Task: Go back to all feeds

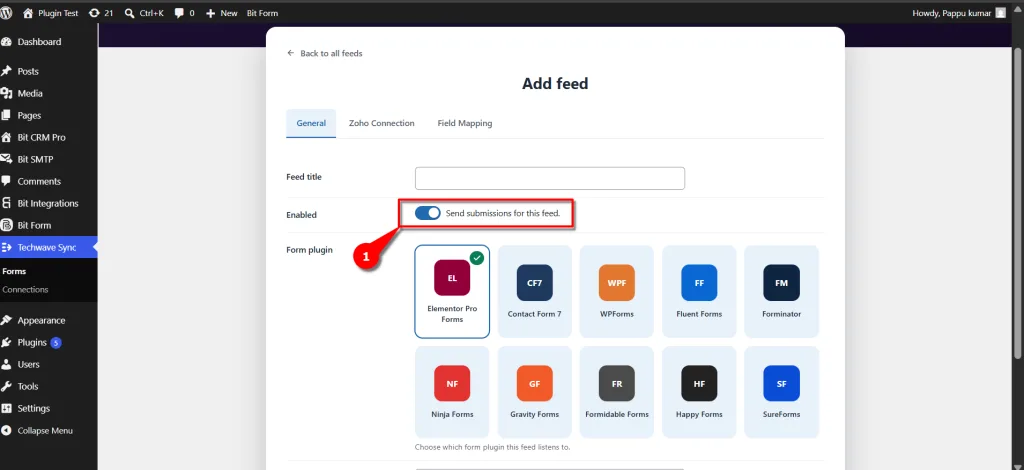Action: tap(325, 54)
